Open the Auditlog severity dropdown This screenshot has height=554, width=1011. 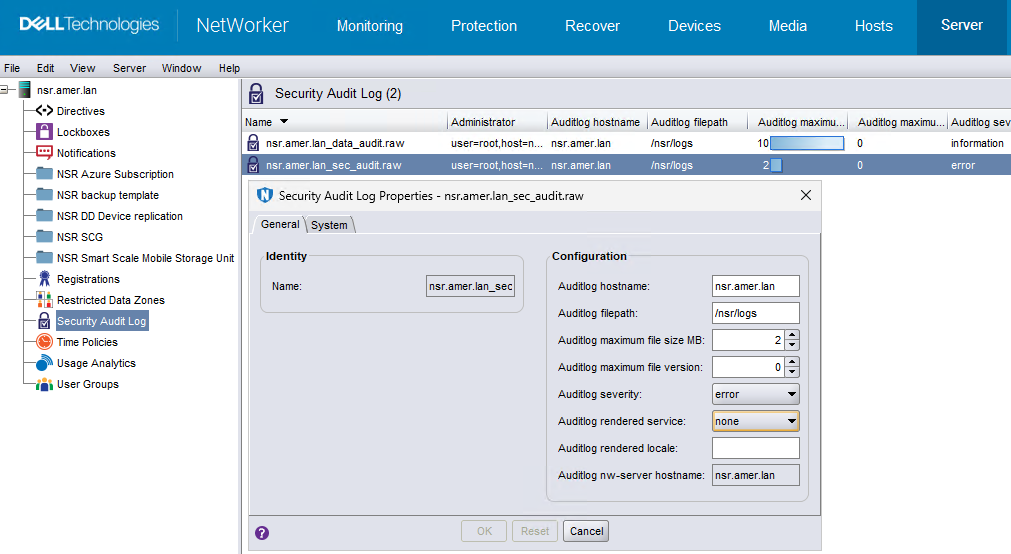[x=791, y=394]
